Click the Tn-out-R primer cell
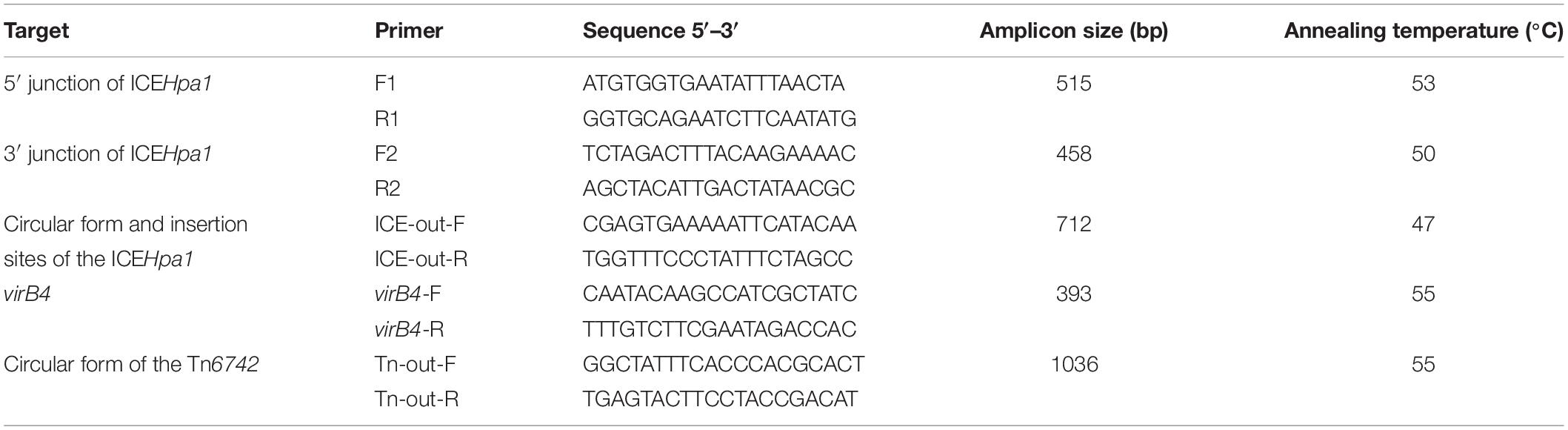1568x430 pixels. coord(416,399)
